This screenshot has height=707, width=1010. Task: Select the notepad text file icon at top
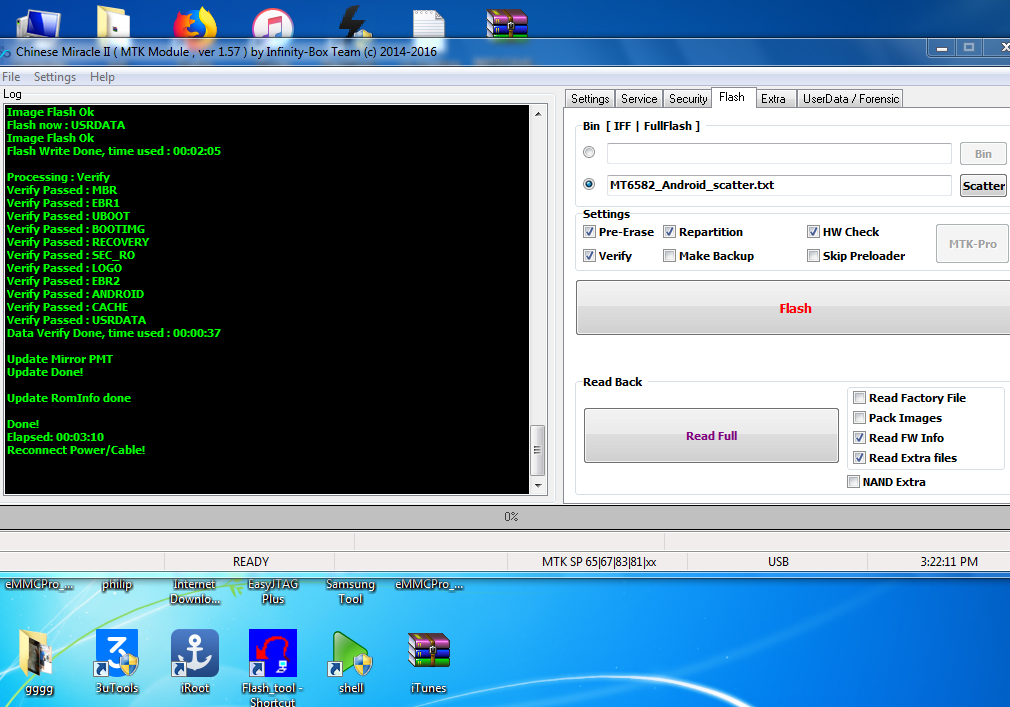[429, 24]
